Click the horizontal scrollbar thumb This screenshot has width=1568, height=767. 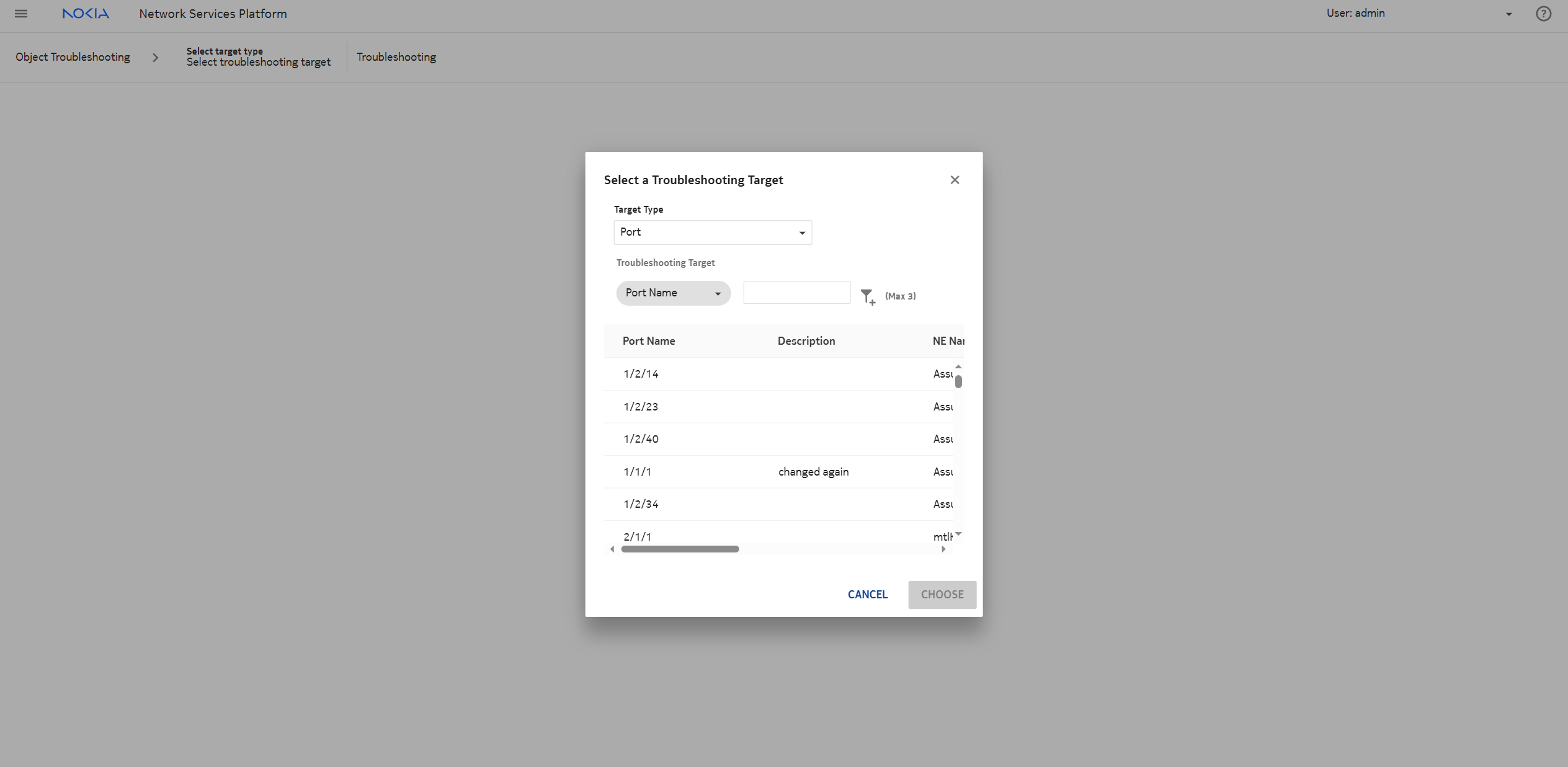[680, 549]
